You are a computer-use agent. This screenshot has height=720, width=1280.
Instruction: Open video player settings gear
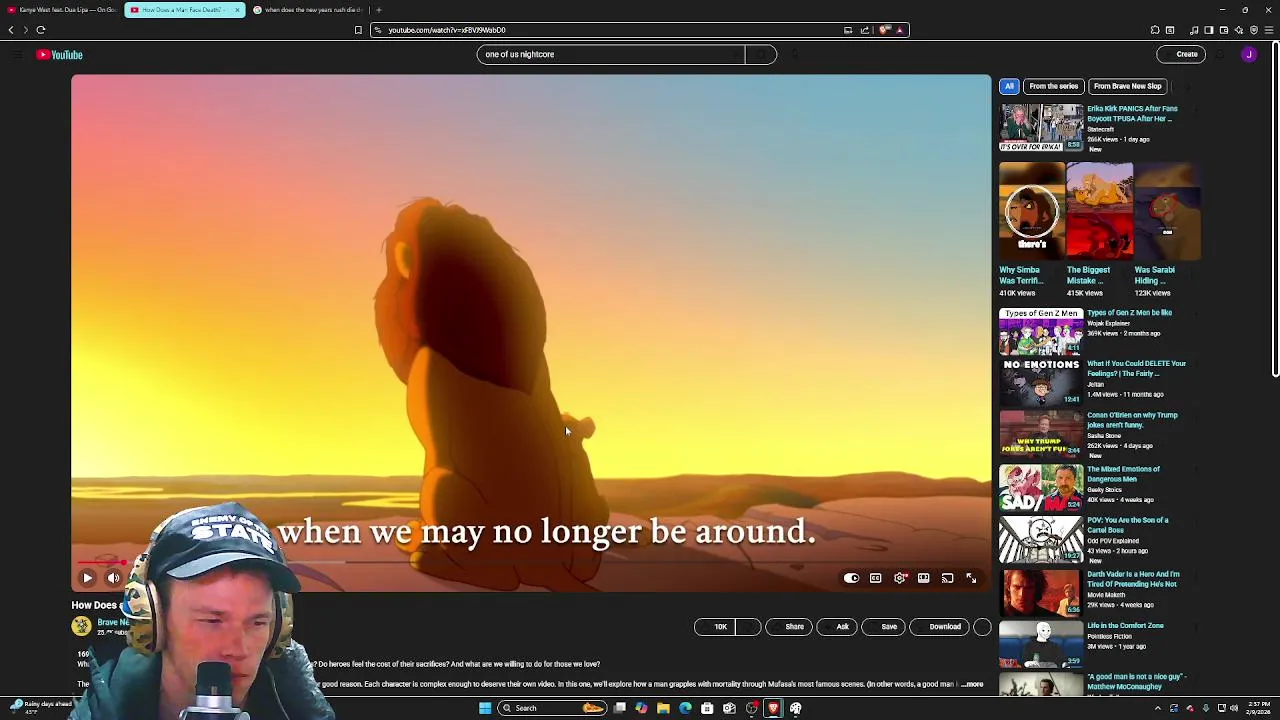pyautogui.click(x=900, y=578)
